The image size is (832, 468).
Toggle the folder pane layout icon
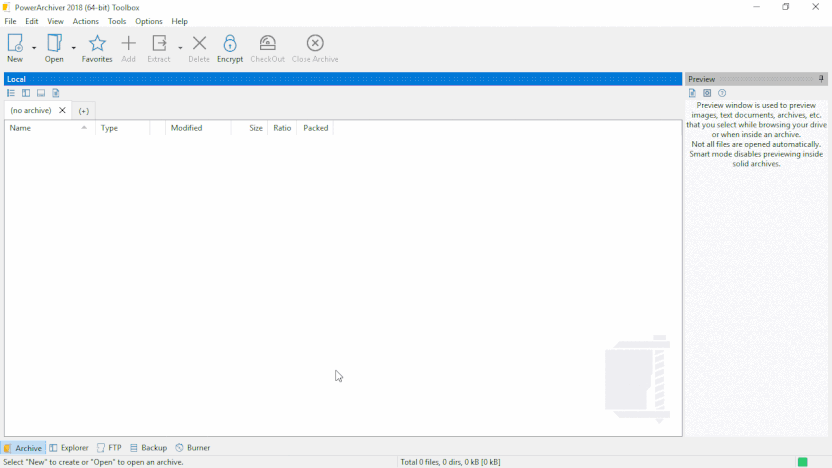click(x=26, y=93)
